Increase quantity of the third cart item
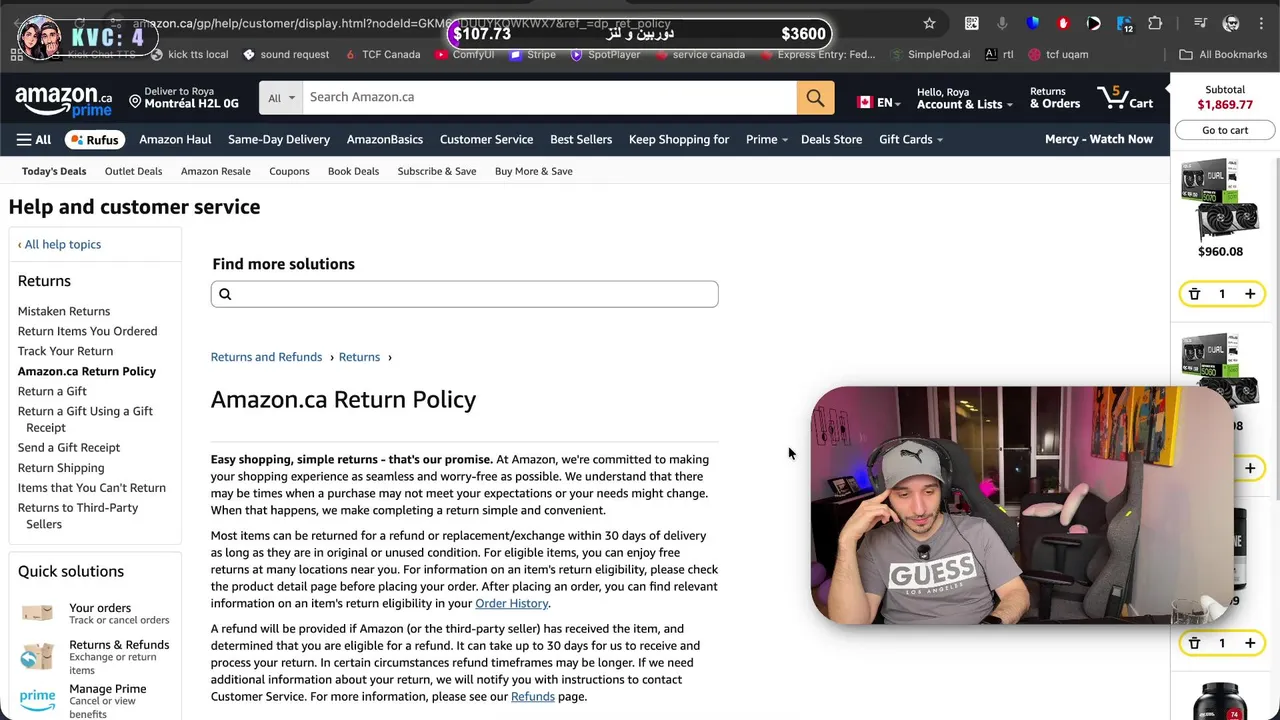 pyautogui.click(x=1250, y=643)
